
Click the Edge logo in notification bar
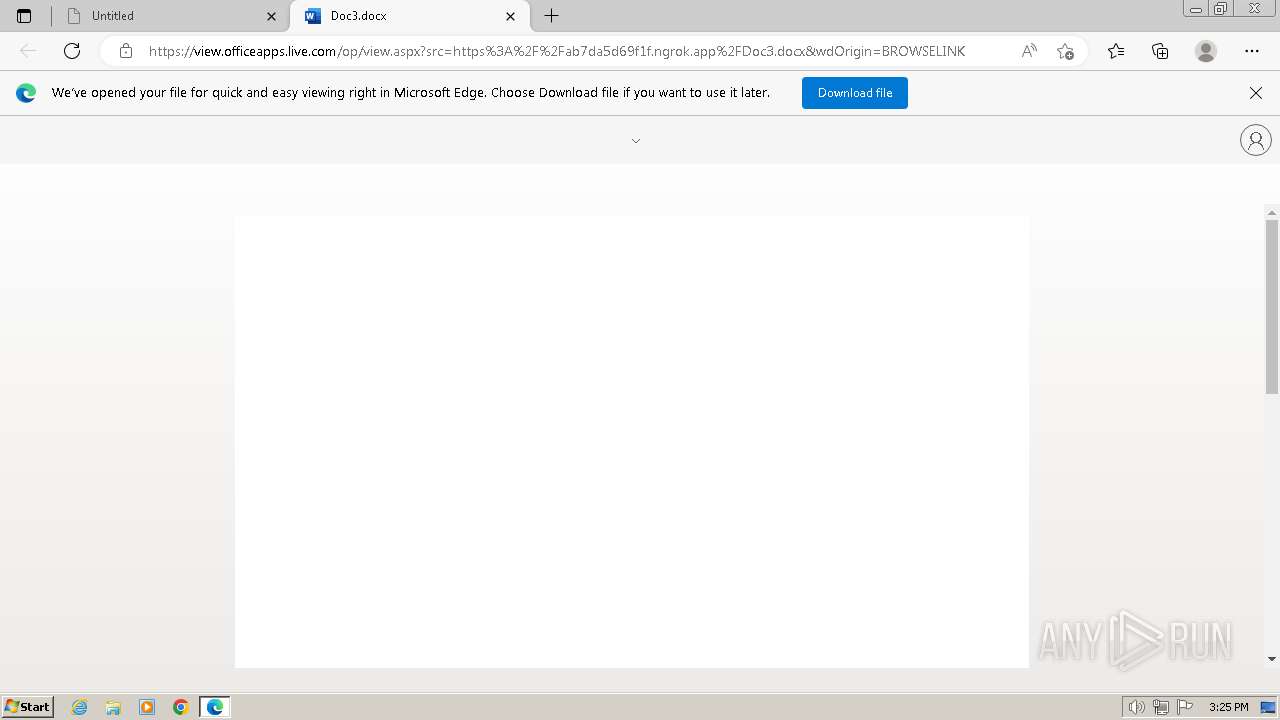coord(26,93)
